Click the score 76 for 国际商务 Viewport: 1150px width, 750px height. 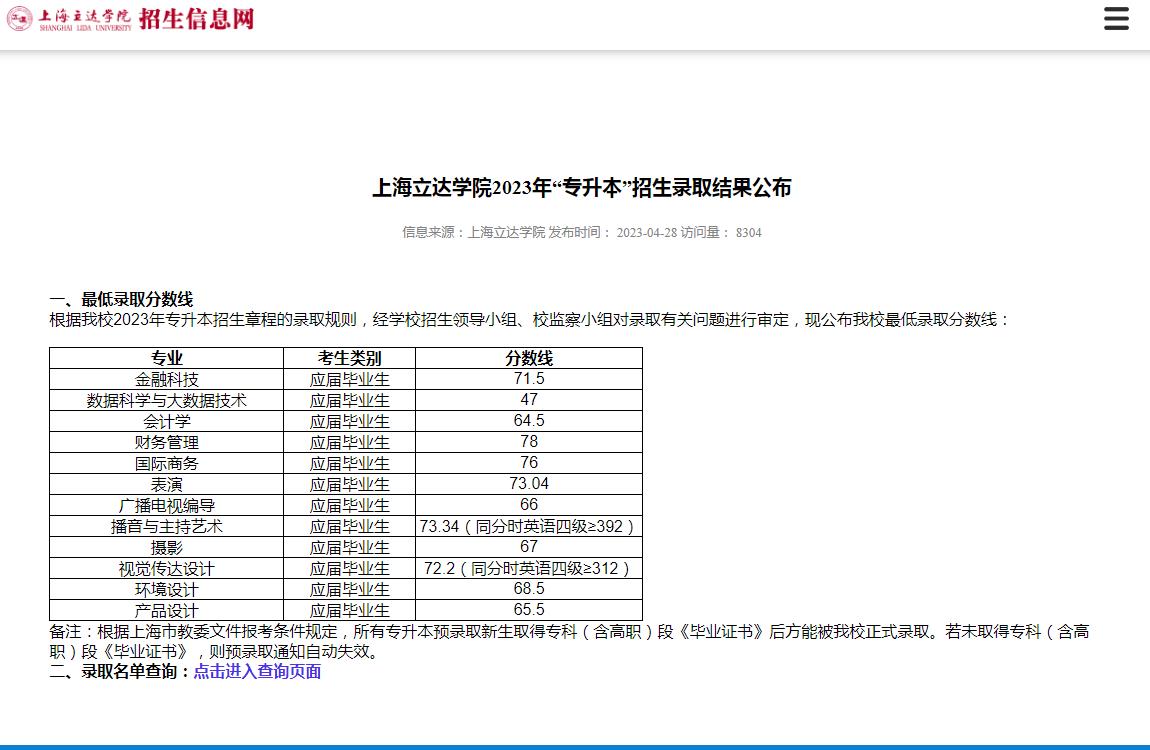529,463
